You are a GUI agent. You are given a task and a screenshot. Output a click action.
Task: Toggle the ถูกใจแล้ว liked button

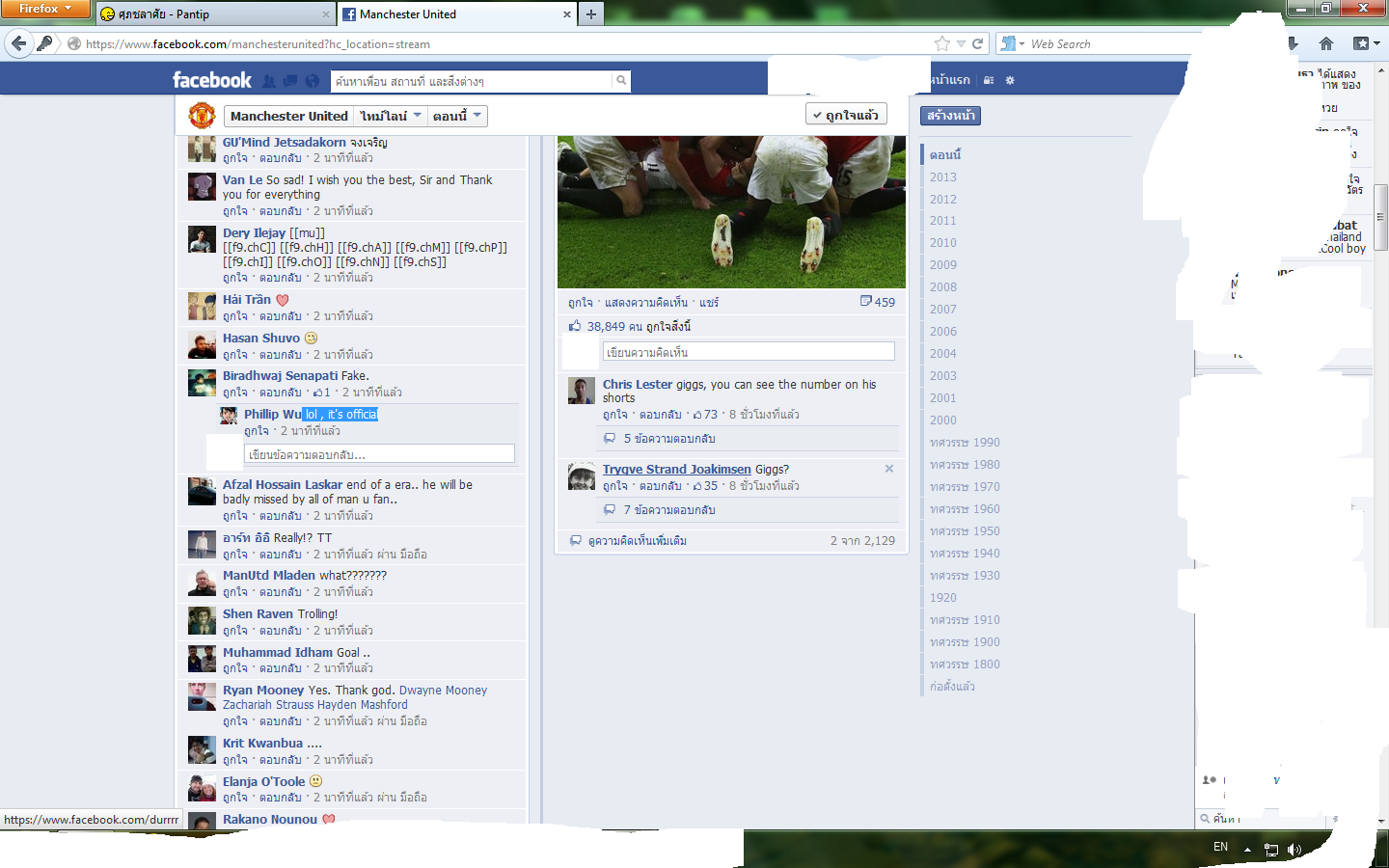click(846, 115)
